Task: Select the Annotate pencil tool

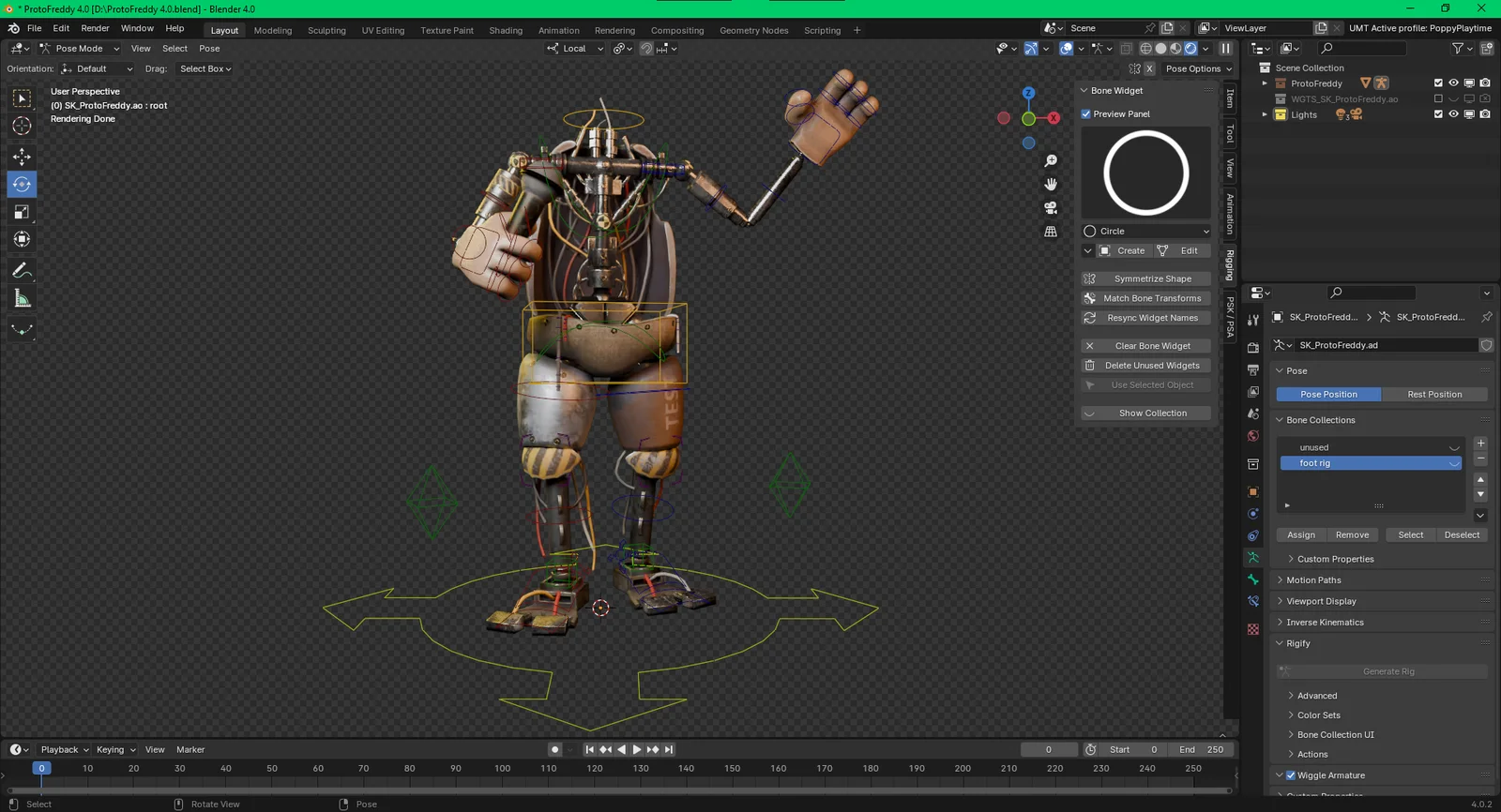Action: coord(22,271)
